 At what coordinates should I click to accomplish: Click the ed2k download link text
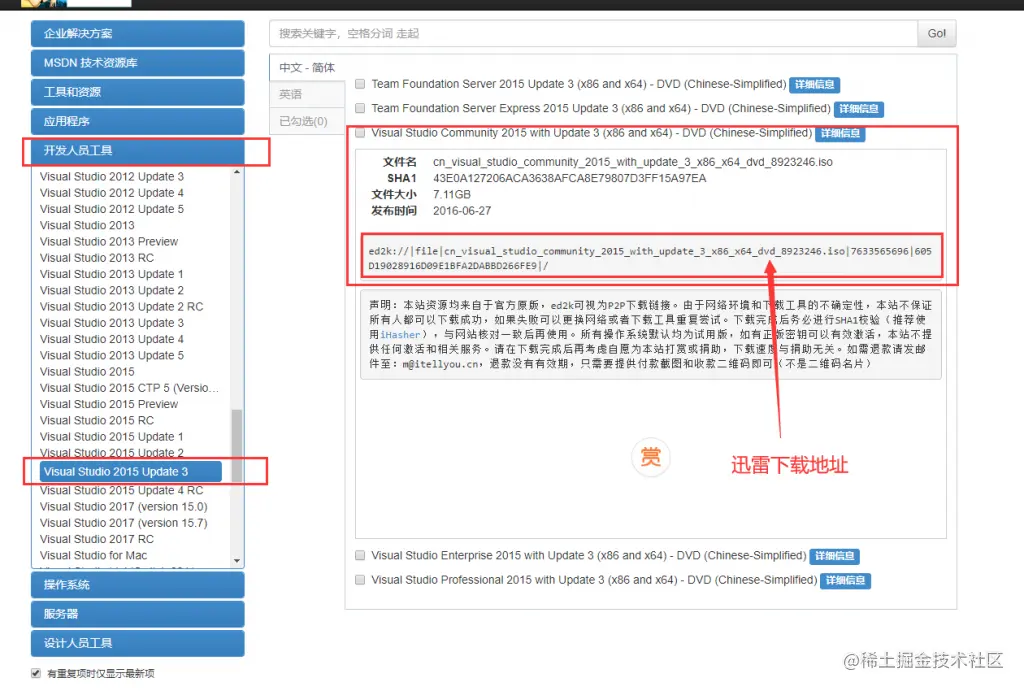tap(650, 258)
